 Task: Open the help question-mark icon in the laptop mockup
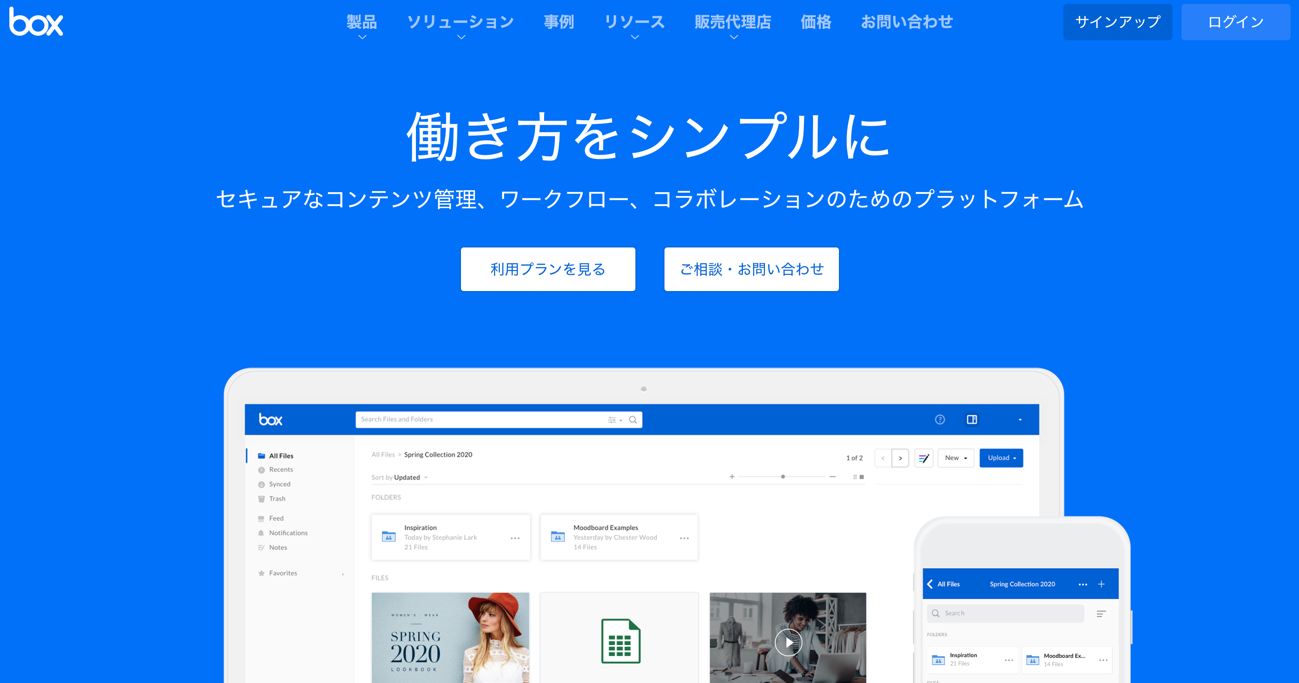940,420
